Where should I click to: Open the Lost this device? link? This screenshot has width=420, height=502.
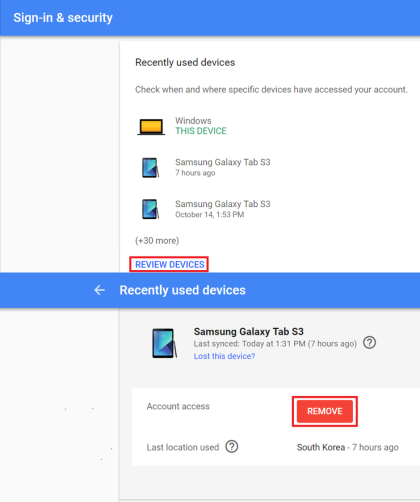[224, 356]
